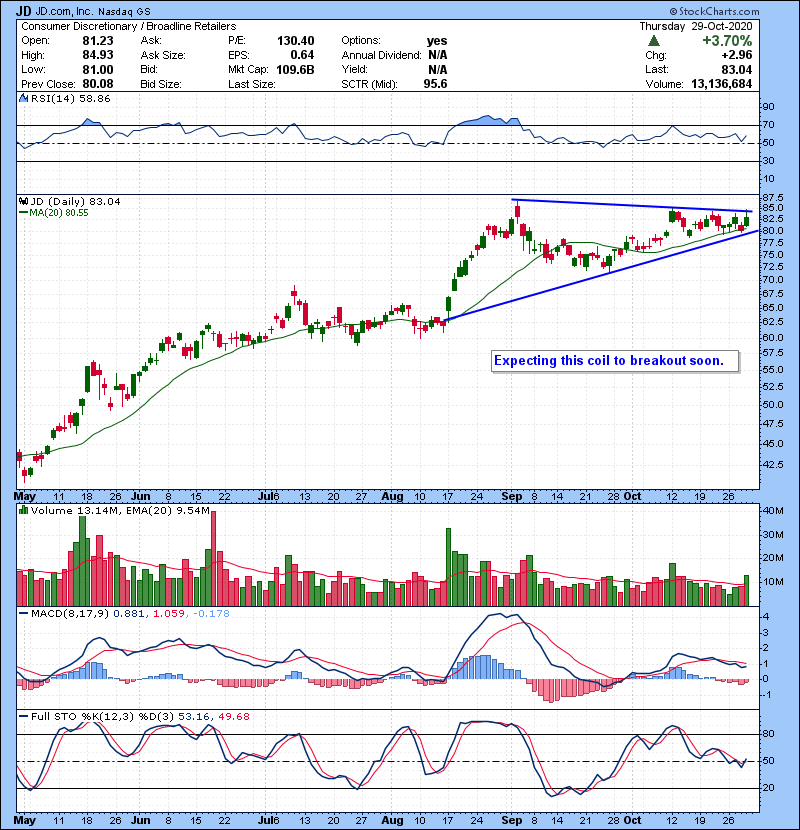This screenshot has height=830, width=800.
Task: Click the "Ask:" field label in the header
Action: pyautogui.click(x=151, y=41)
